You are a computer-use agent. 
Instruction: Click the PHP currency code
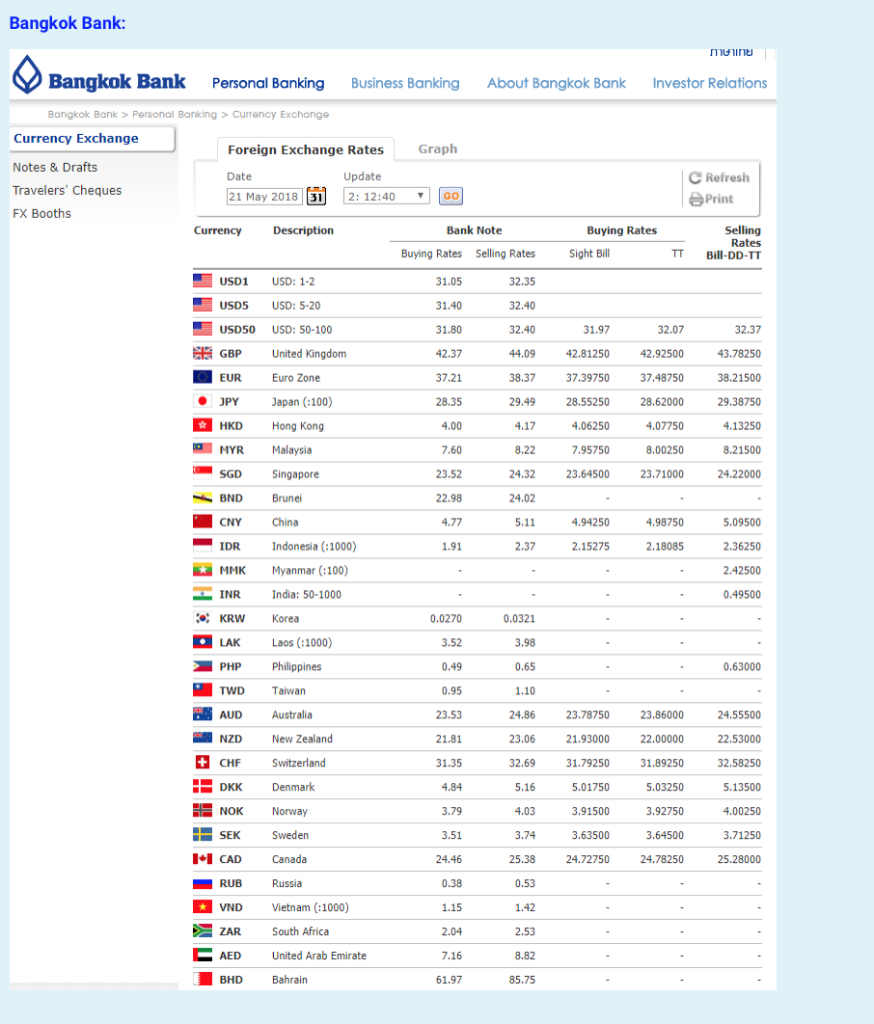tap(230, 666)
